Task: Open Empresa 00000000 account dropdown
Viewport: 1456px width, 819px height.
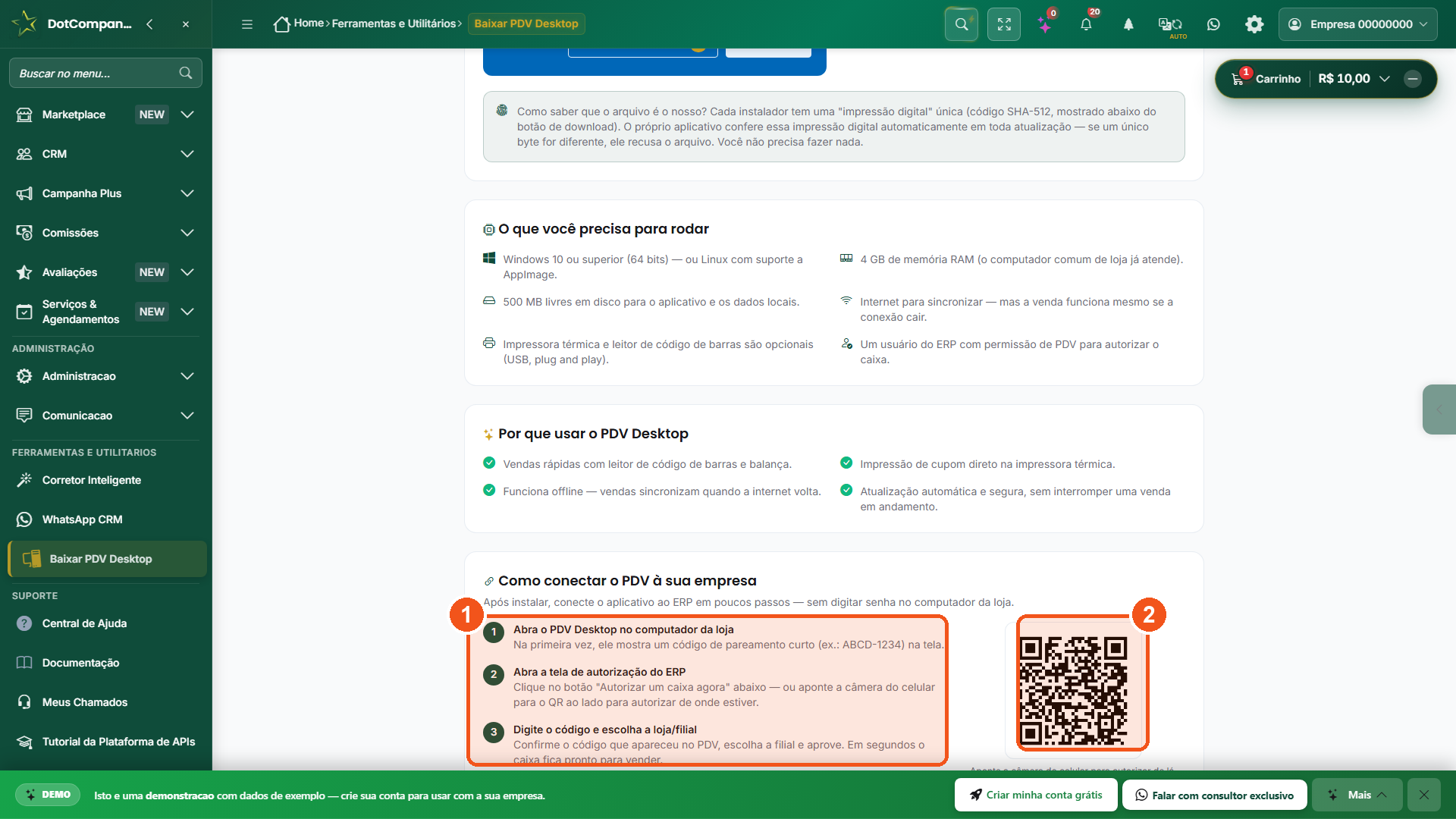Action: (1357, 24)
